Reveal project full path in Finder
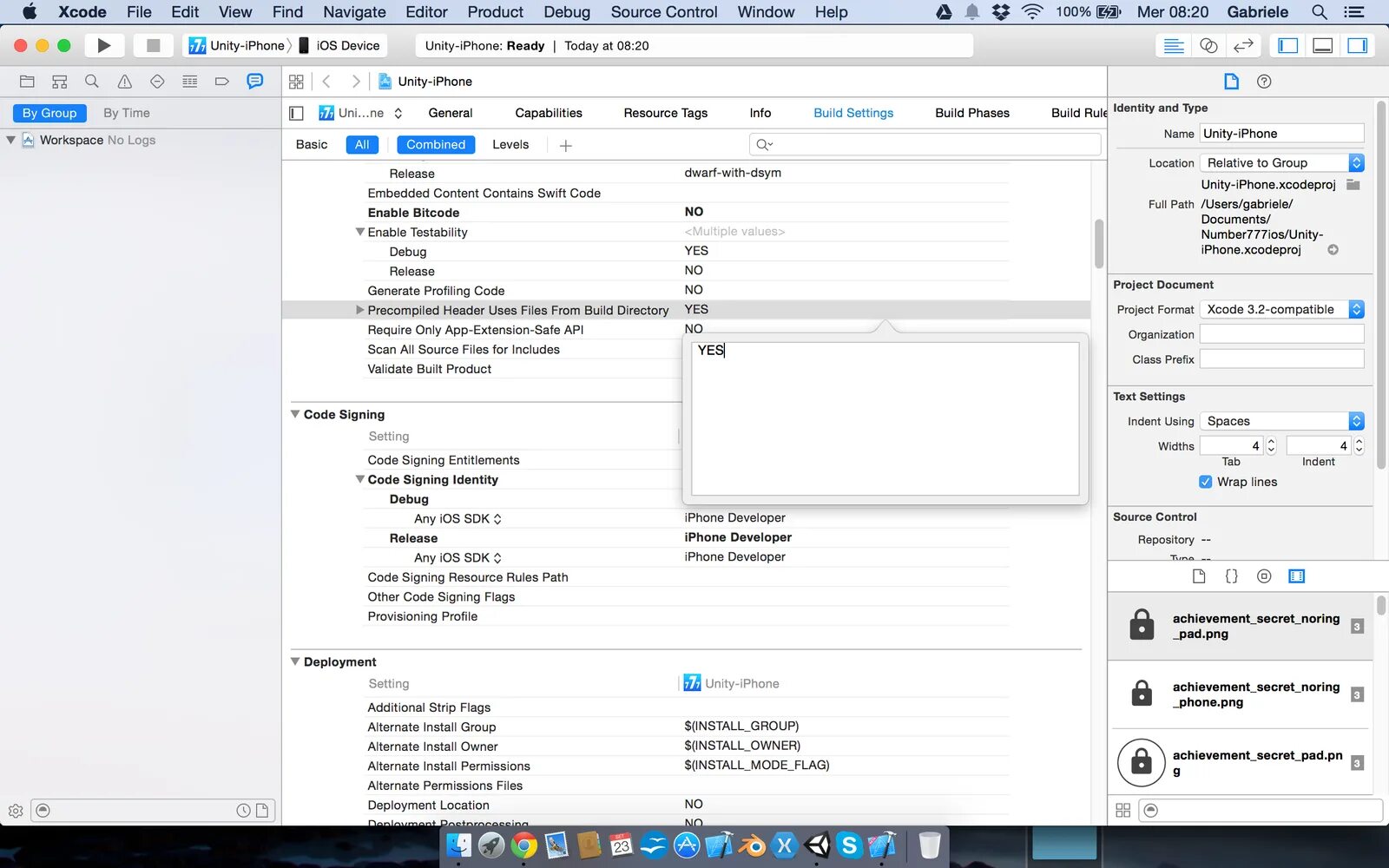The height and width of the screenshot is (868, 1389). [1333, 250]
